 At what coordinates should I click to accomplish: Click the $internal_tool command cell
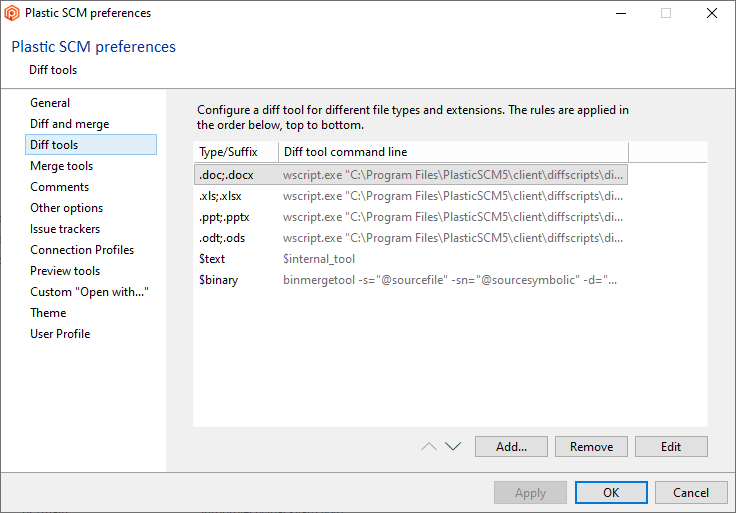[x=319, y=259]
